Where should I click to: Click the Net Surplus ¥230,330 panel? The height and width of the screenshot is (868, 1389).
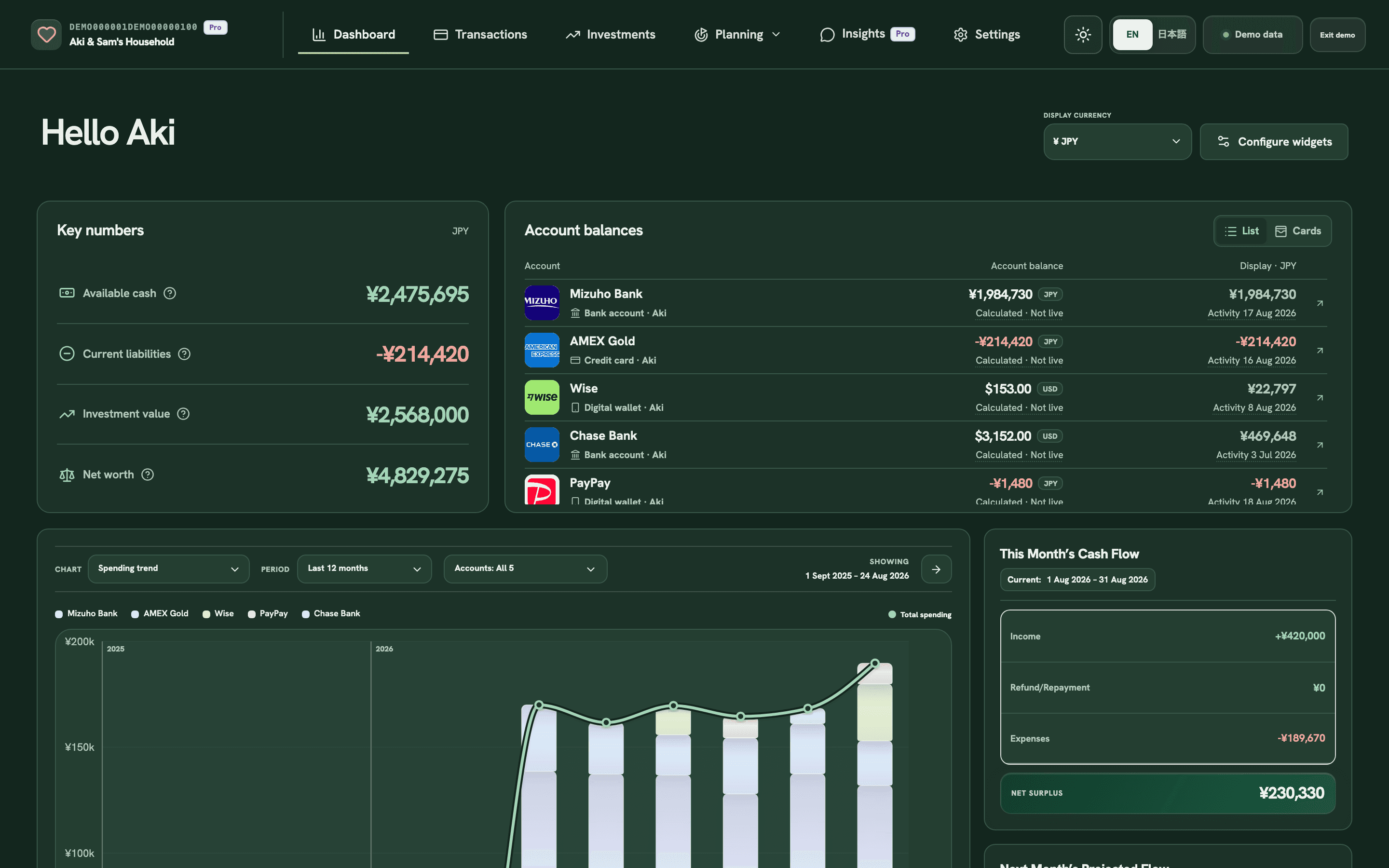[1168, 793]
